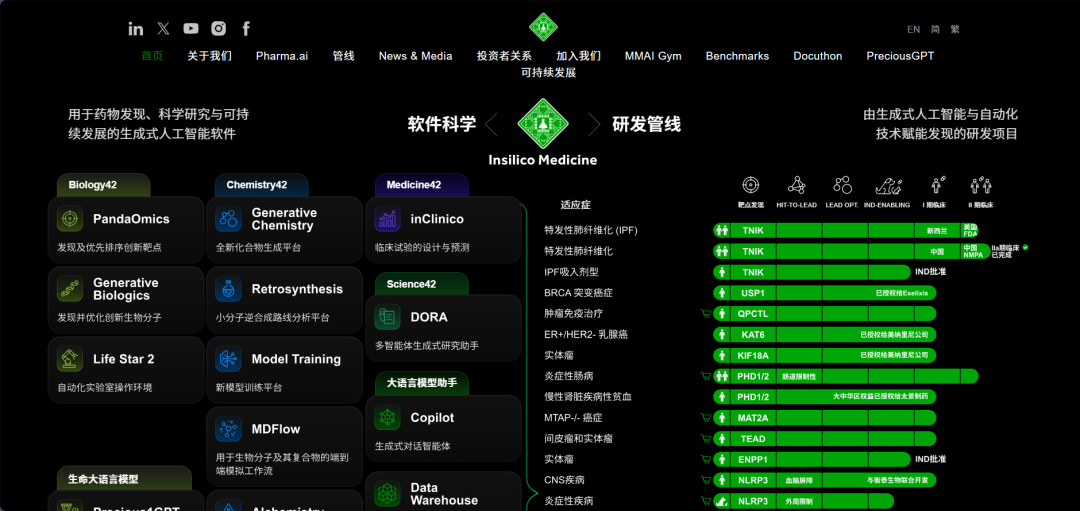Click the I 期临床 stage icon

(x=936, y=185)
